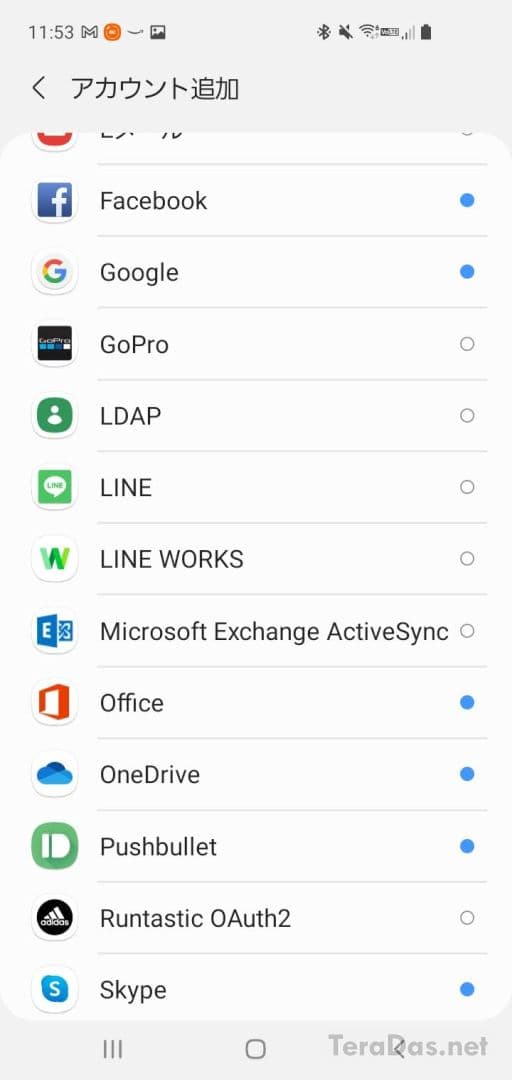The height and width of the screenshot is (1080, 512).
Task: Select the LINE WORKS radio indicator
Action: click(467, 559)
